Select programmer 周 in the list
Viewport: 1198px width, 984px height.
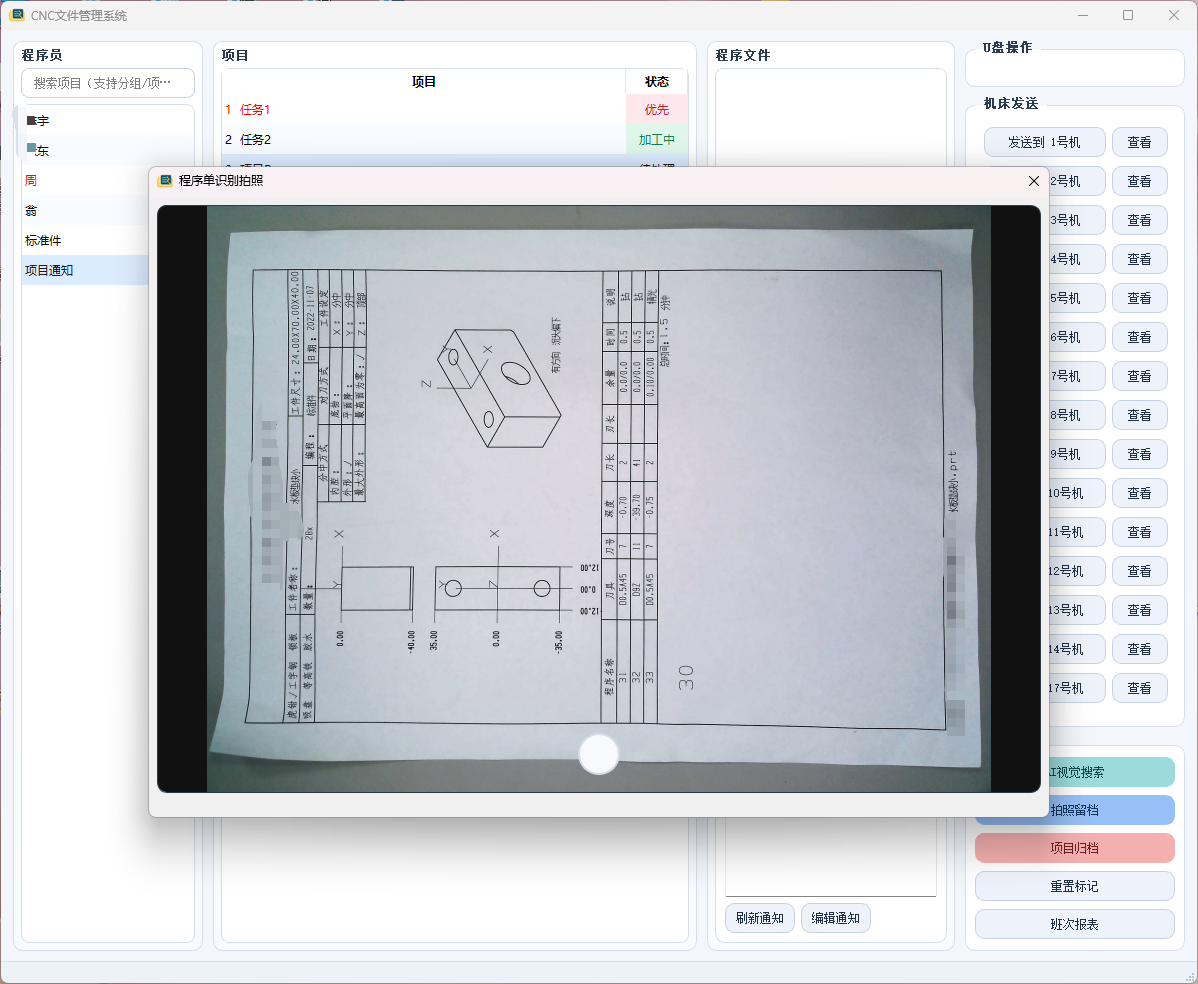pos(85,180)
